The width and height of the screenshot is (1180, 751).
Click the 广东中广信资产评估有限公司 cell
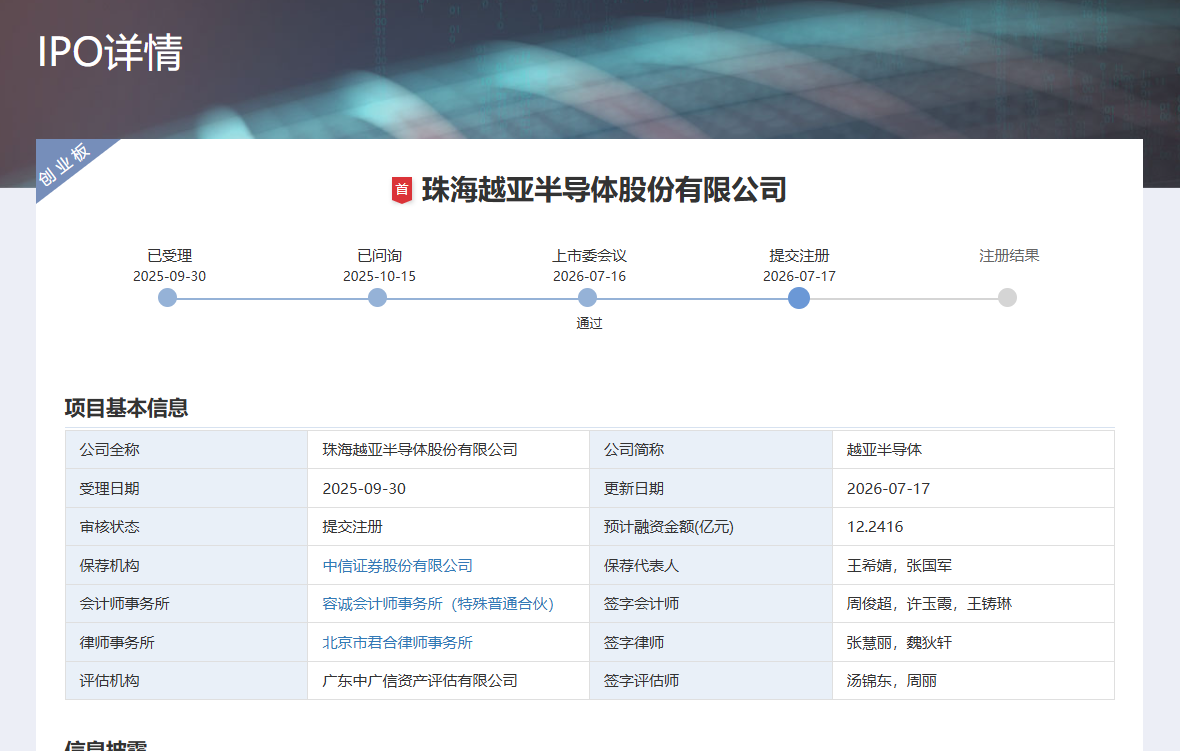tap(449, 681)
